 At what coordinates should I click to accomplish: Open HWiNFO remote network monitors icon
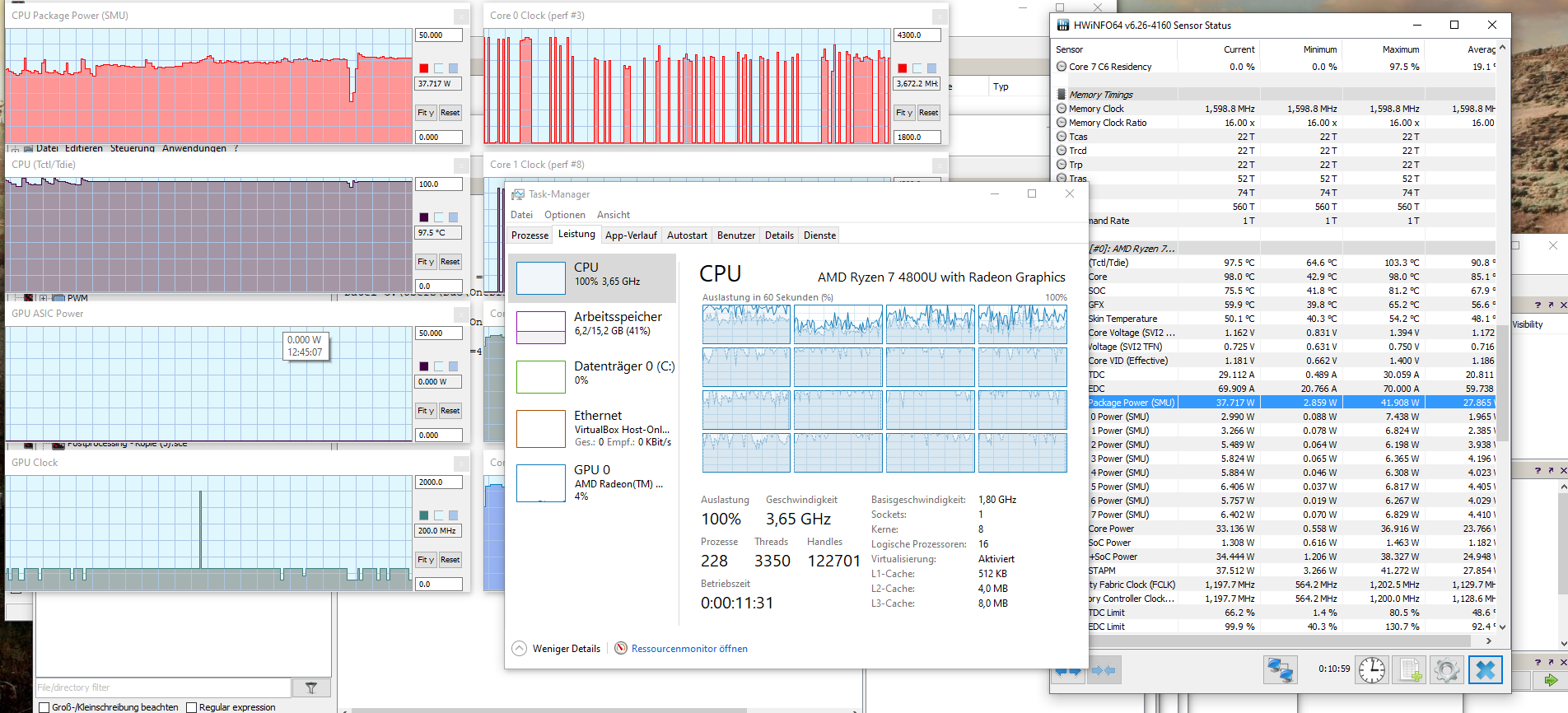[1281, 670]
